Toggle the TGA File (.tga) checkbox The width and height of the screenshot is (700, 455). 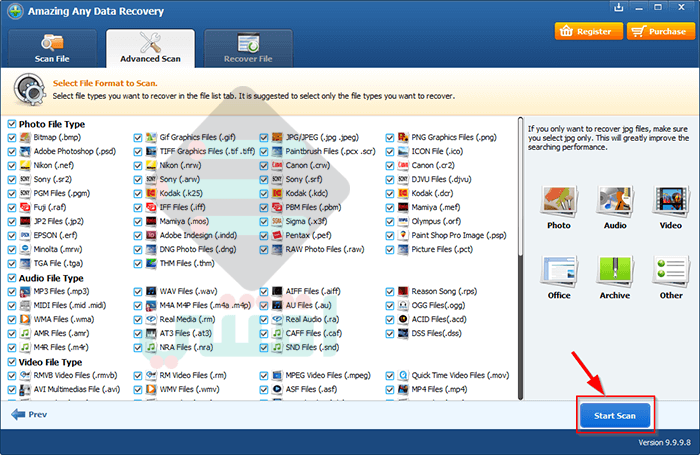pyautogui.click(x=12, y=263)
